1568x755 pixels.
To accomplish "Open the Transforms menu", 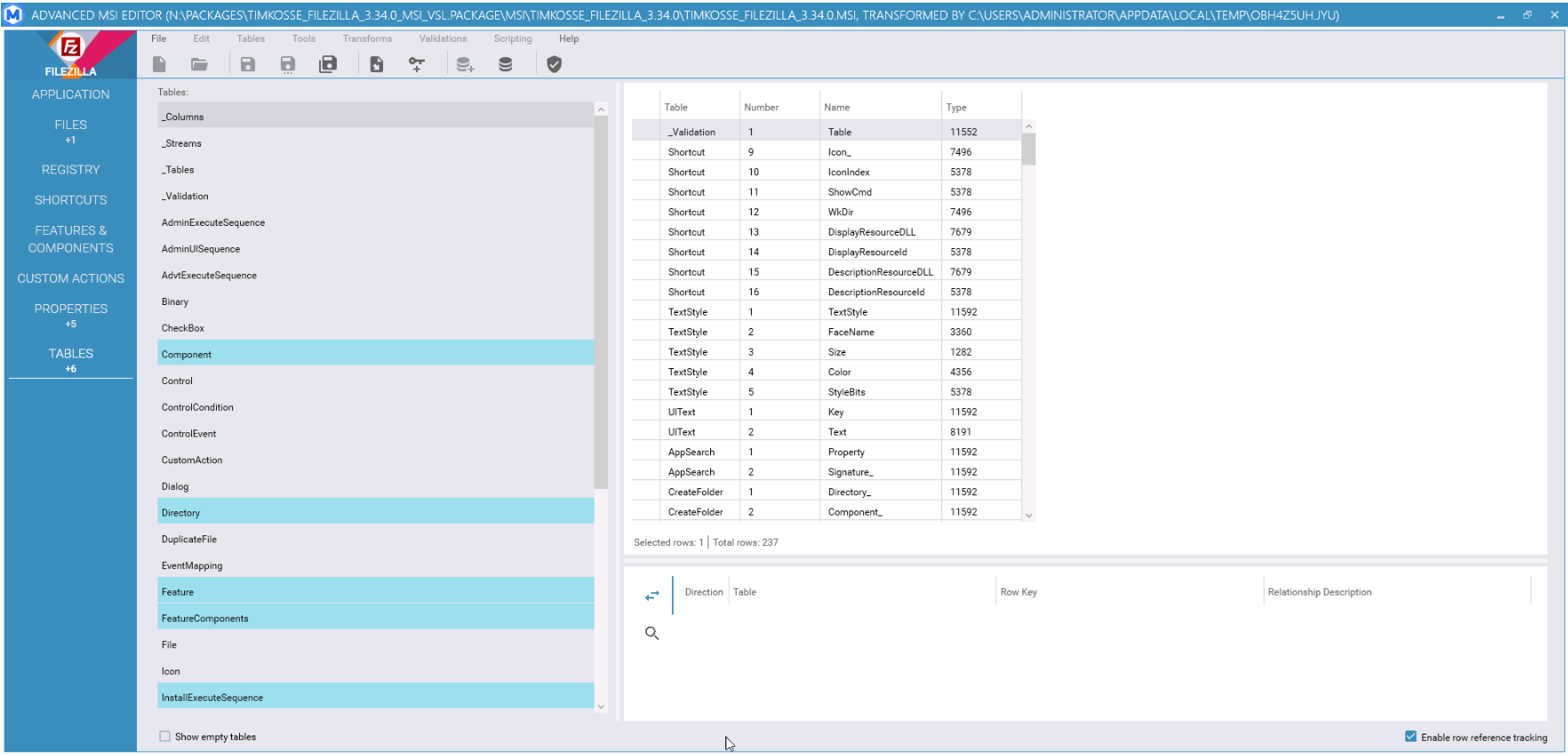I will point(367,38).
